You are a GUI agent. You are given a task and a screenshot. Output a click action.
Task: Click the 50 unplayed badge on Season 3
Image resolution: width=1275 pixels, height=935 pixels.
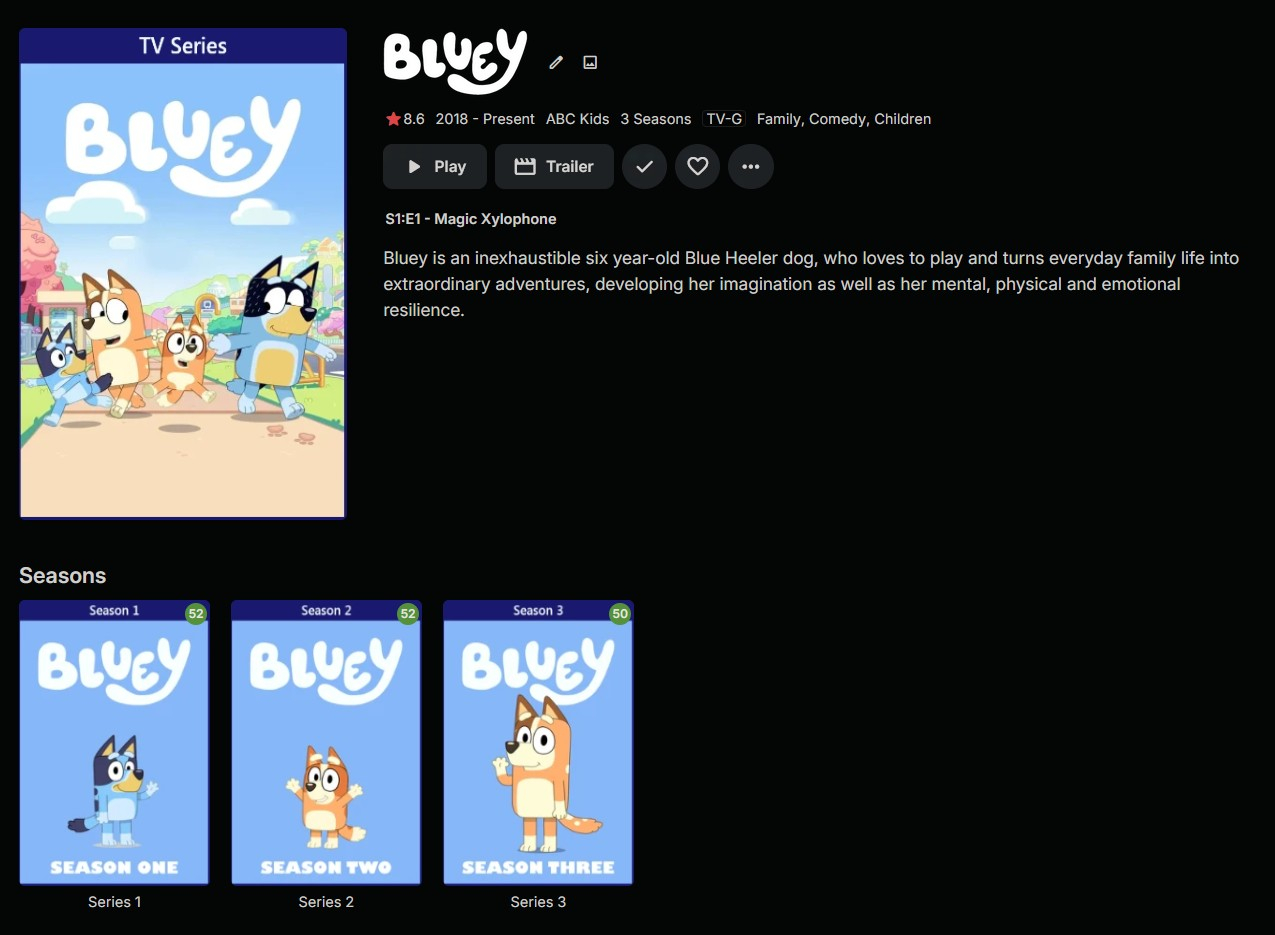(x=620, y=613)
